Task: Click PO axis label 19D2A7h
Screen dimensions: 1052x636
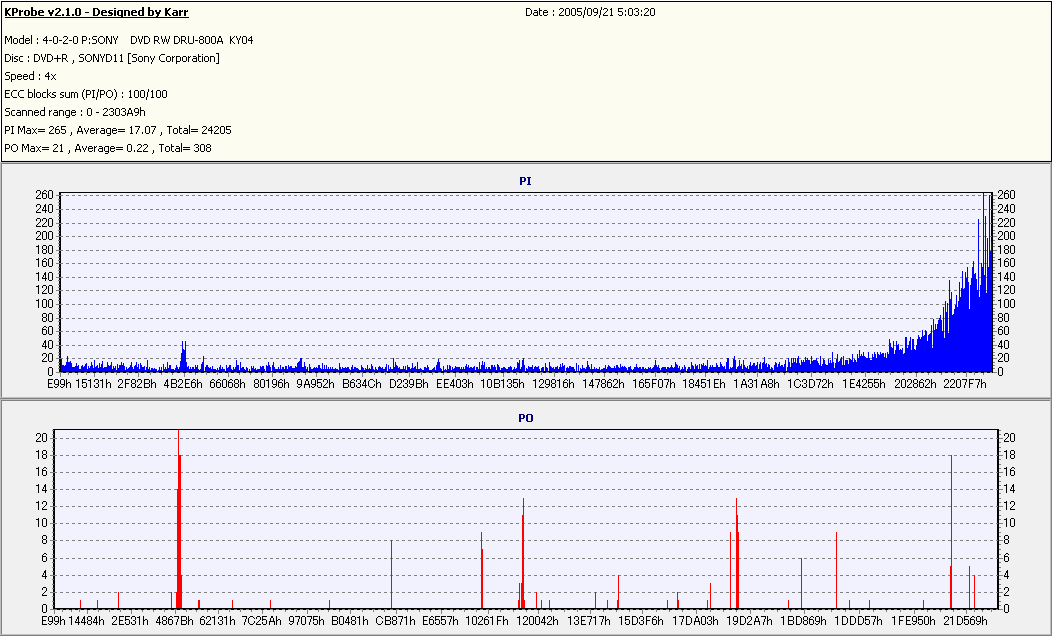Action: click(749, 621)
